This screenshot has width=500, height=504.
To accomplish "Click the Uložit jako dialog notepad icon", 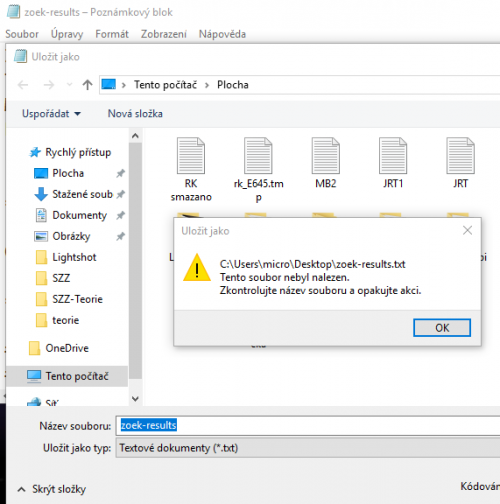I will coord(20,56).
